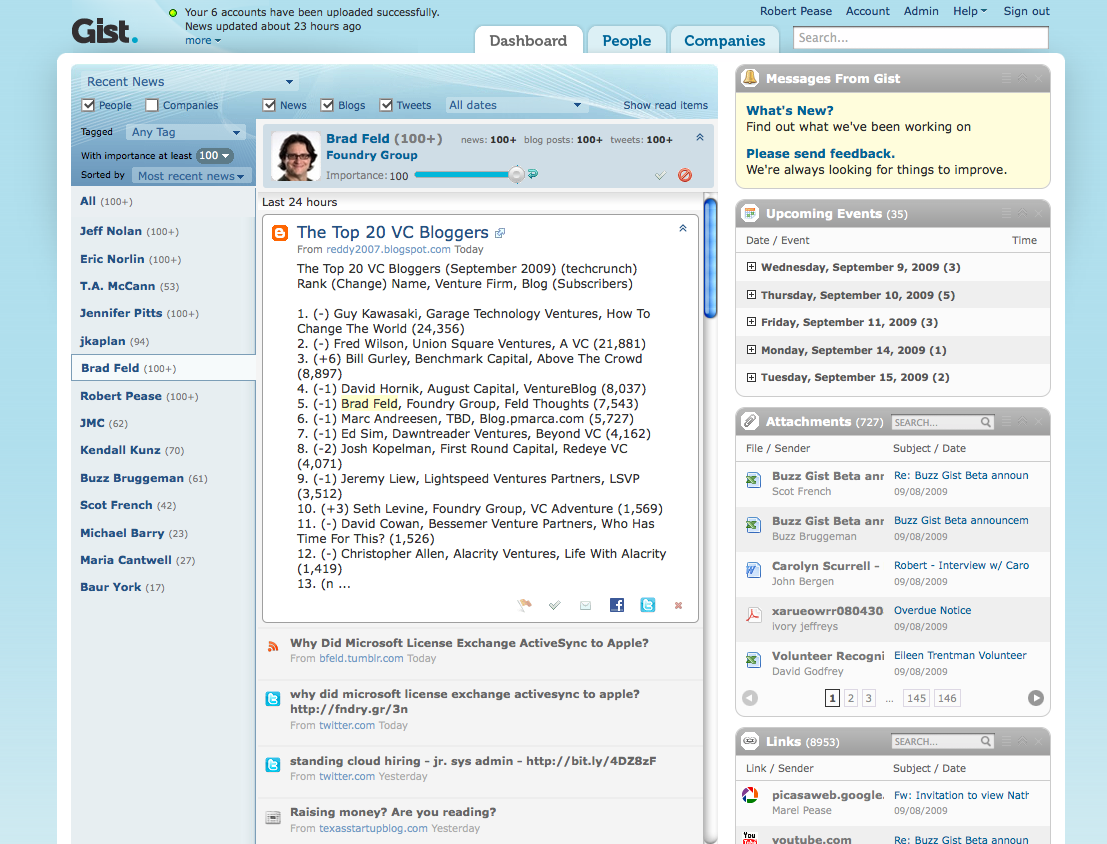Delete the VC Bloggers article with the red X
Screen dimensions: 1107x844
(678, 605)
